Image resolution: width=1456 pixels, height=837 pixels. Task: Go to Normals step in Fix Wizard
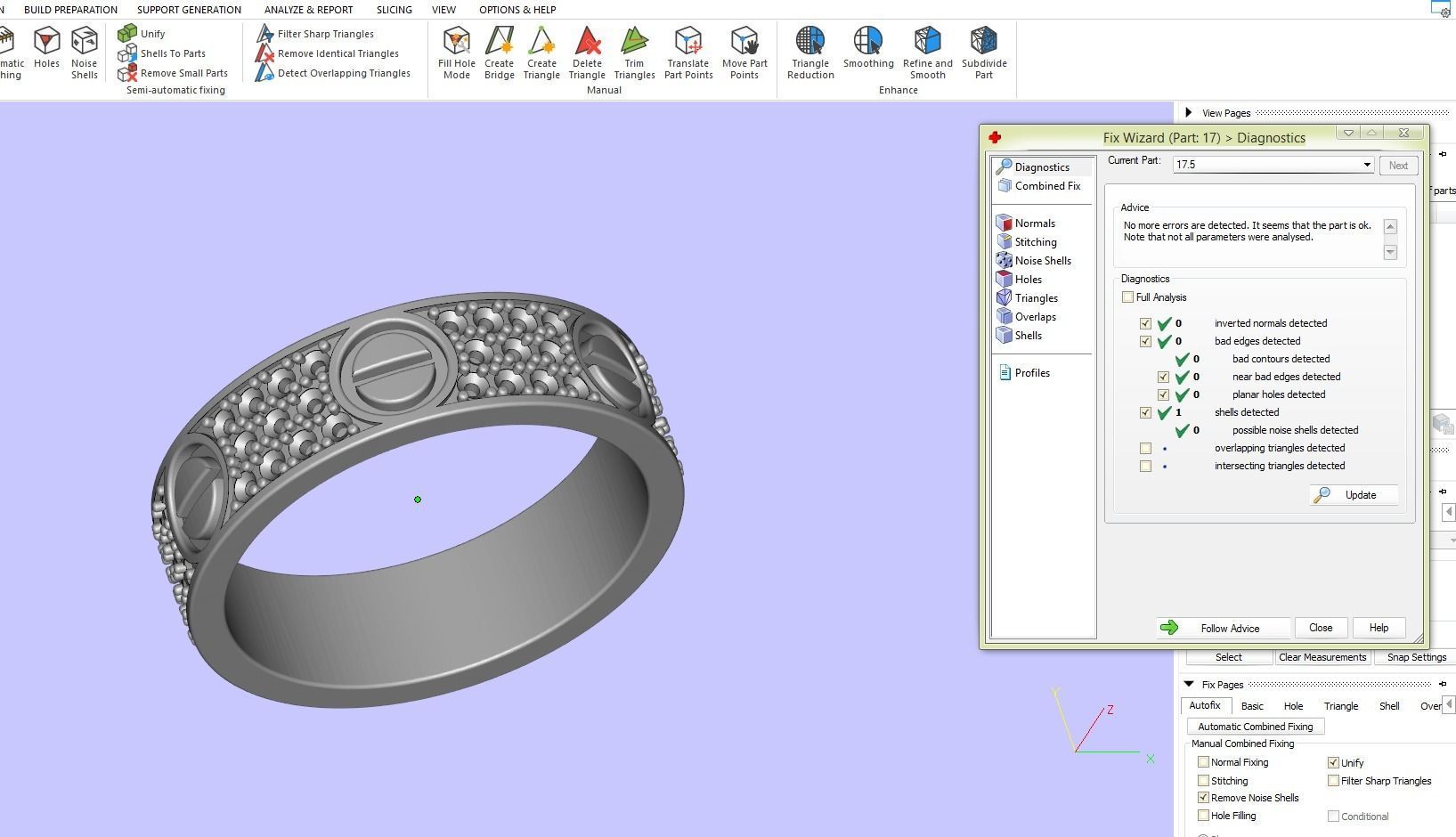[1027, 223]
